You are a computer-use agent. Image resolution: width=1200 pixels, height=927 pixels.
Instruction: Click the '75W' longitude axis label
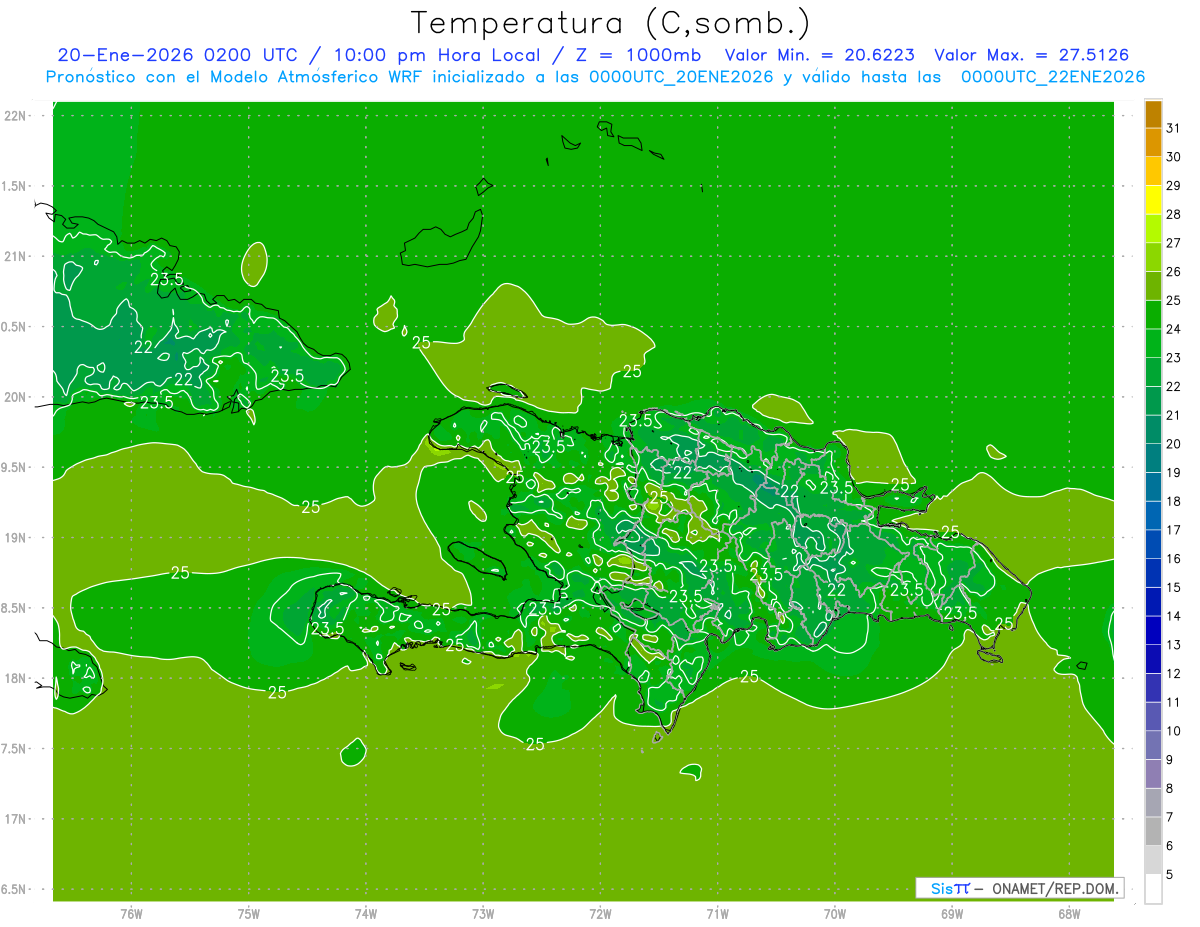point(249,914)
